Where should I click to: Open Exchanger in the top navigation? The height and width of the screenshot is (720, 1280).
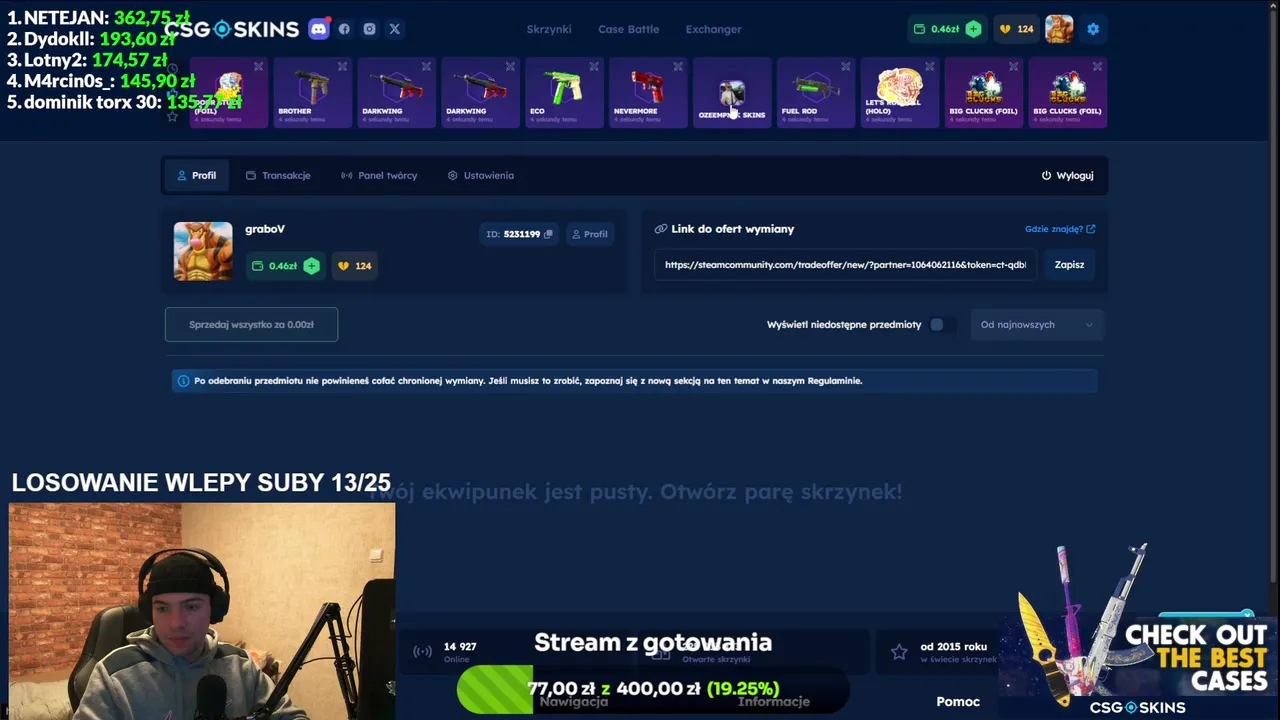point(713,29)
